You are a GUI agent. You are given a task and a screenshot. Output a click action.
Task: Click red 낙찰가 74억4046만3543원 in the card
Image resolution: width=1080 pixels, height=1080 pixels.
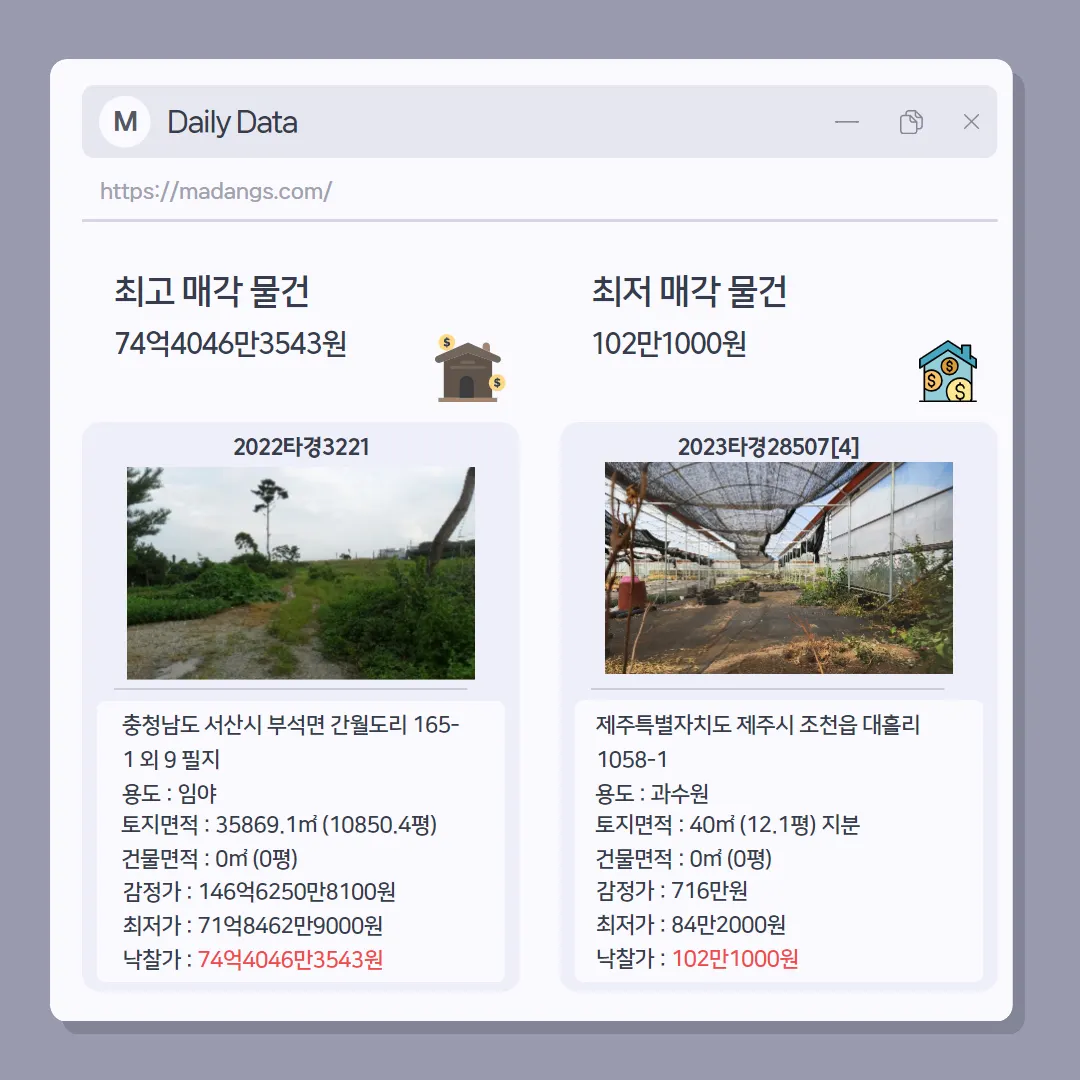[291, 959]
